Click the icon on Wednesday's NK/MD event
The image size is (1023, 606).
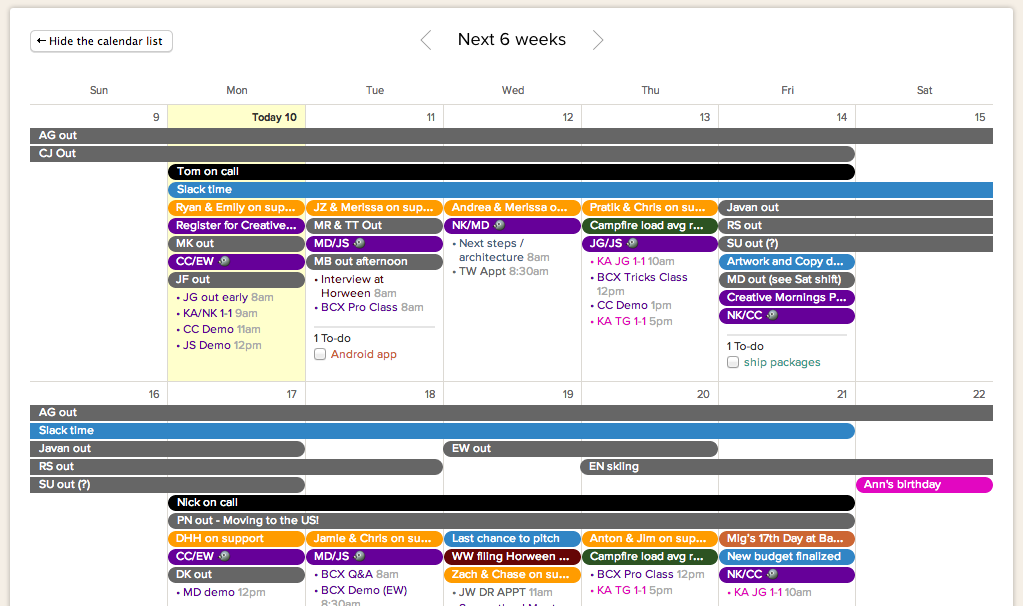[x=498, y=226]
